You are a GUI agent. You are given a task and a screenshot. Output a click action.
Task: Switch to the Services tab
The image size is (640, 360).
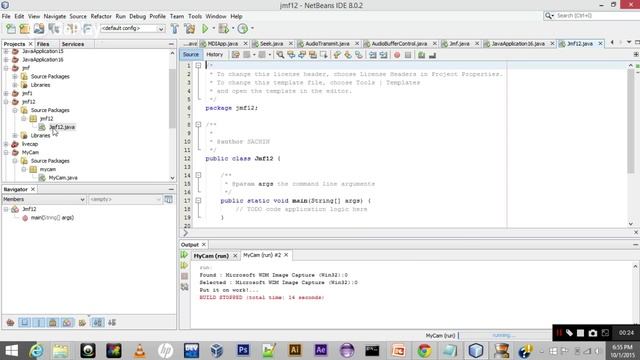coord(73,44)
